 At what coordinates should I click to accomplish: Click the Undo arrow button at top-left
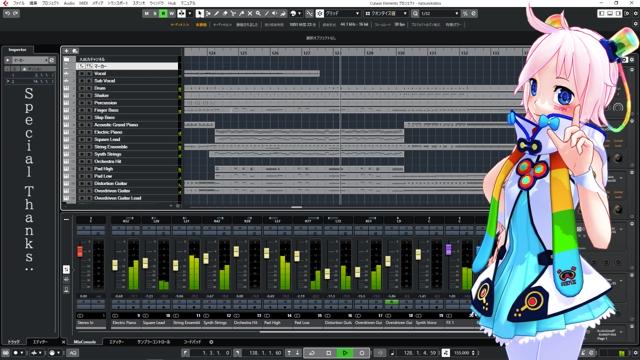click(7, 13)
